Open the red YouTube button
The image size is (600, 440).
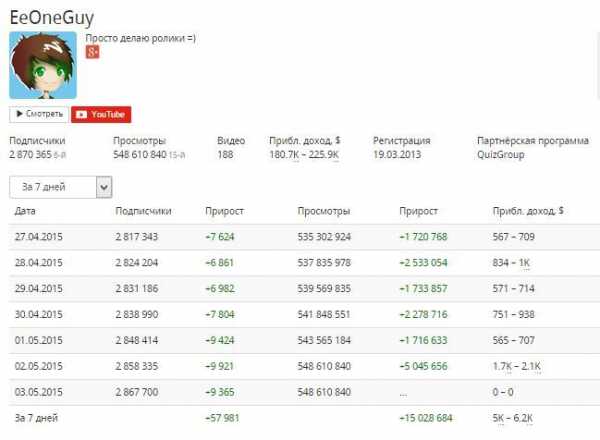point(102,115)
